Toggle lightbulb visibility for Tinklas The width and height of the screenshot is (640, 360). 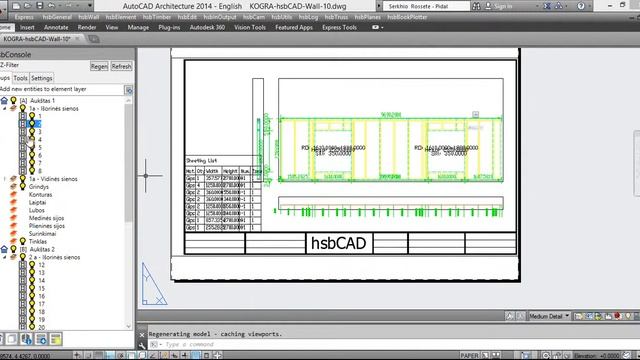click(x=23, y=241)
